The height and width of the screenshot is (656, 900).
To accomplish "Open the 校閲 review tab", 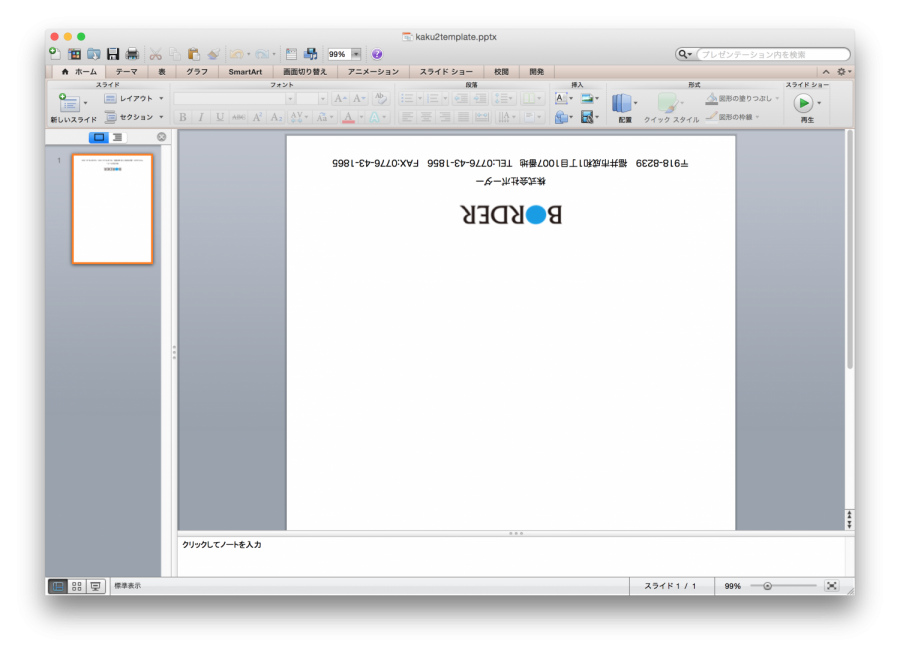I will tap(502, 72).
